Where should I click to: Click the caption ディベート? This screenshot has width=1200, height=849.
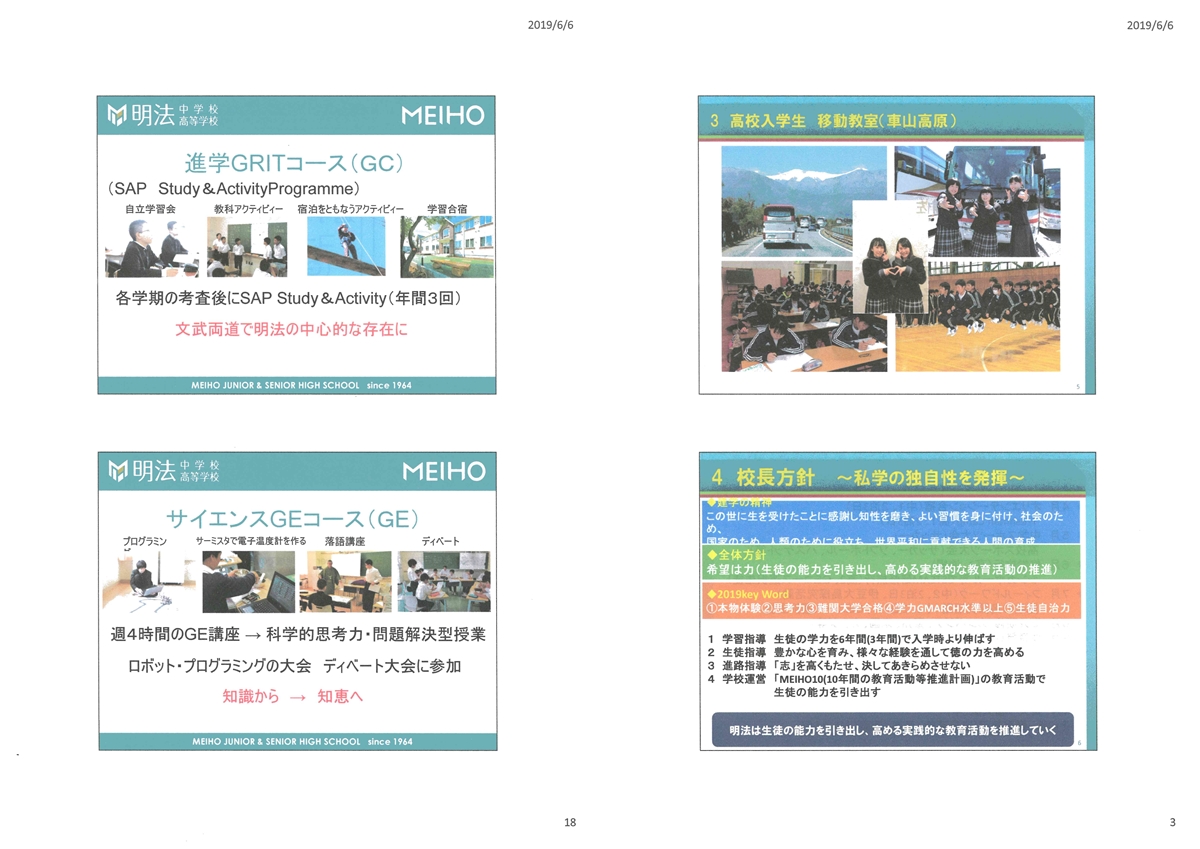pyautogui.click(x=441, y=541)
